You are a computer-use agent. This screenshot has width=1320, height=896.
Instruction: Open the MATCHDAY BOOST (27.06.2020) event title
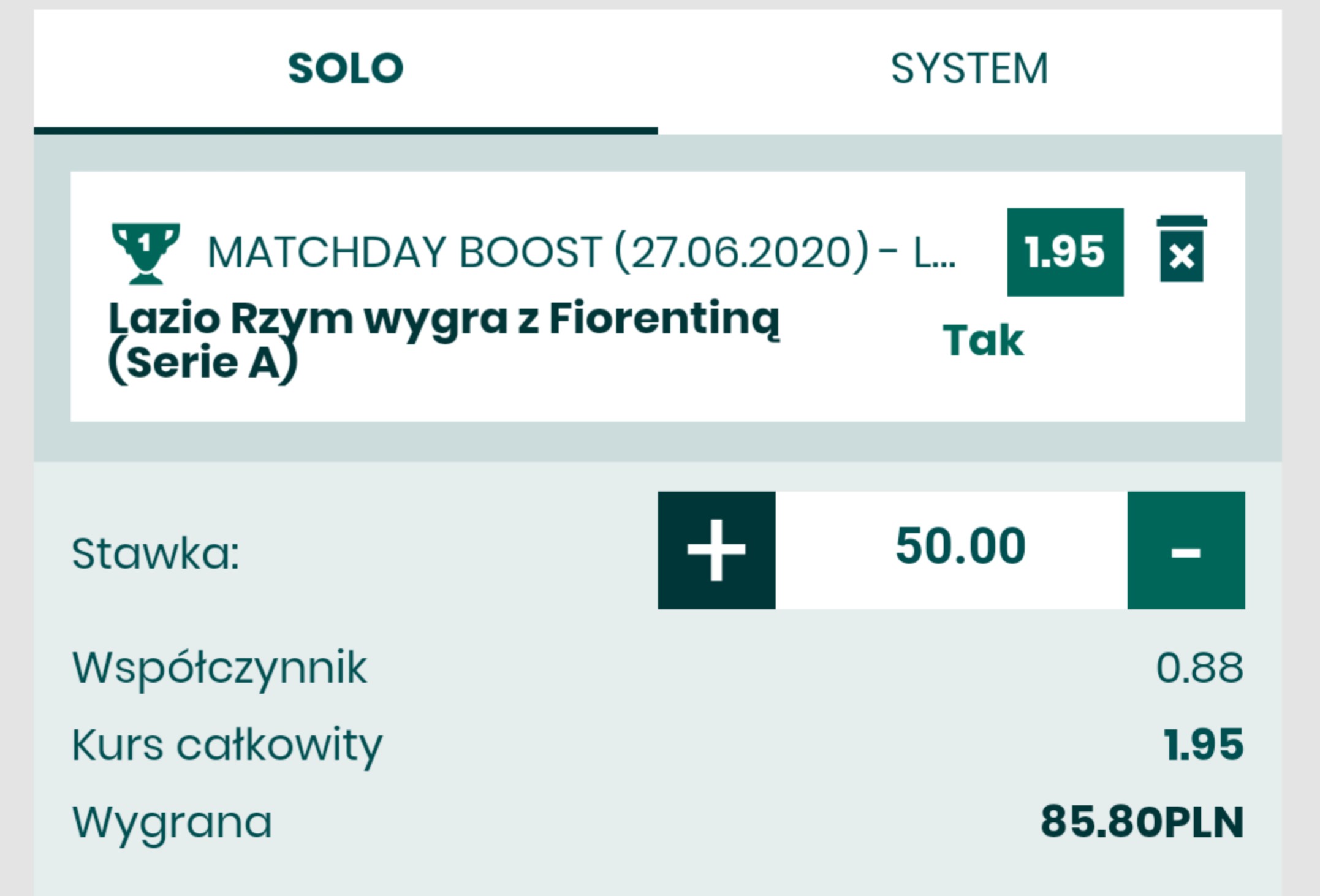coord(580,252)
